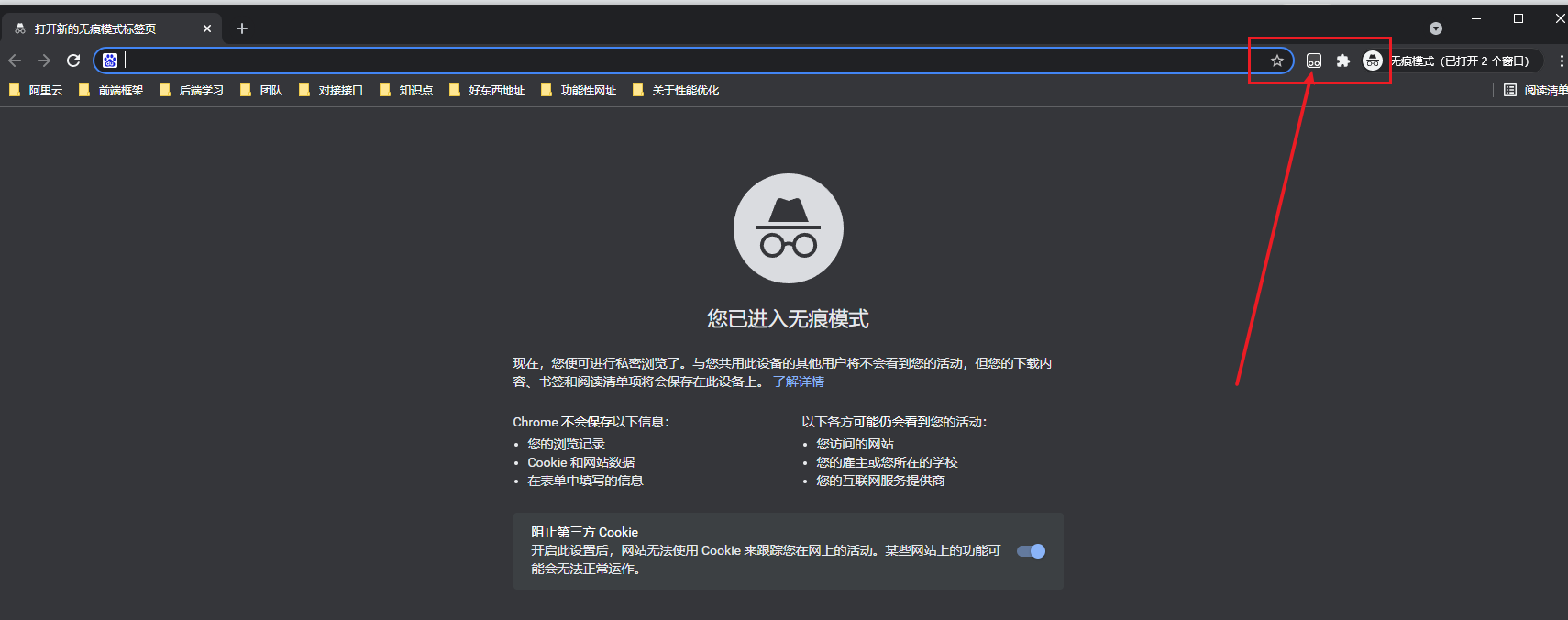1568x620 pixels.
Task: Click the large incognito hat-and-glasses logo
Action: click(789, 228)
